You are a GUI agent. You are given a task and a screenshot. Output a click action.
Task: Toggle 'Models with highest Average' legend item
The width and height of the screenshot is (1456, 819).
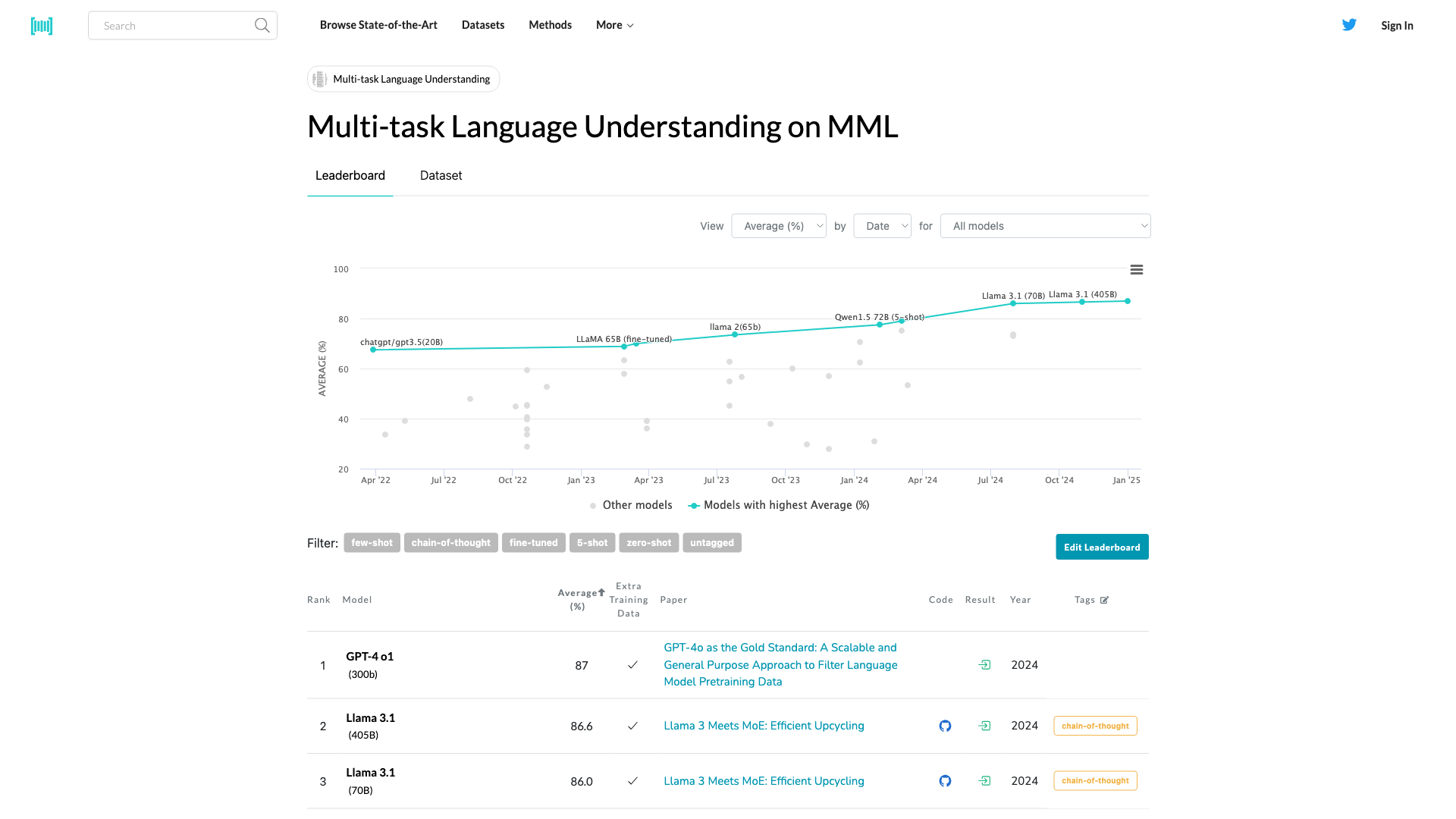779,505
